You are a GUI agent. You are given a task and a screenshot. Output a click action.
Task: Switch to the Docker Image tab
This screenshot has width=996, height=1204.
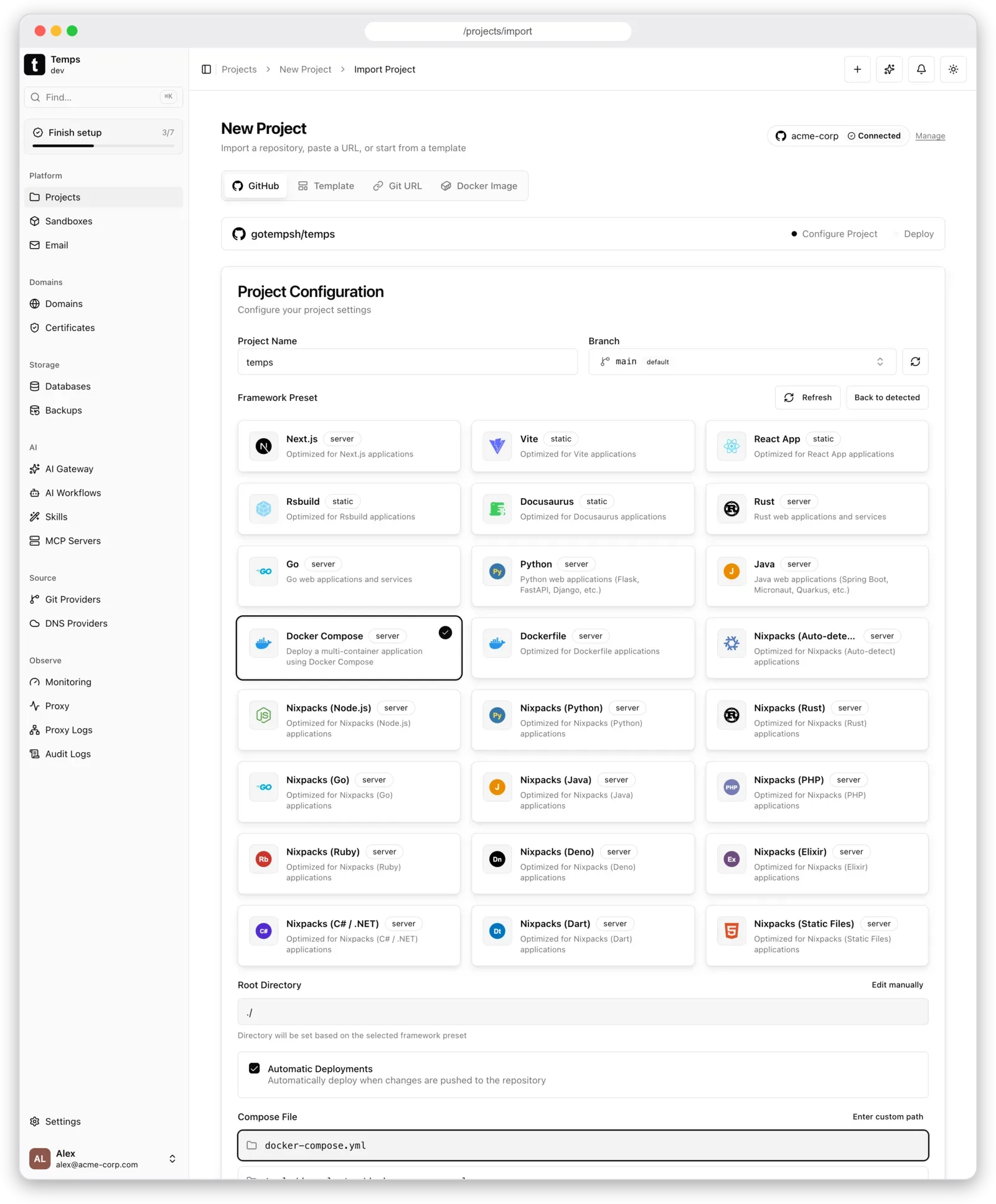479,186
